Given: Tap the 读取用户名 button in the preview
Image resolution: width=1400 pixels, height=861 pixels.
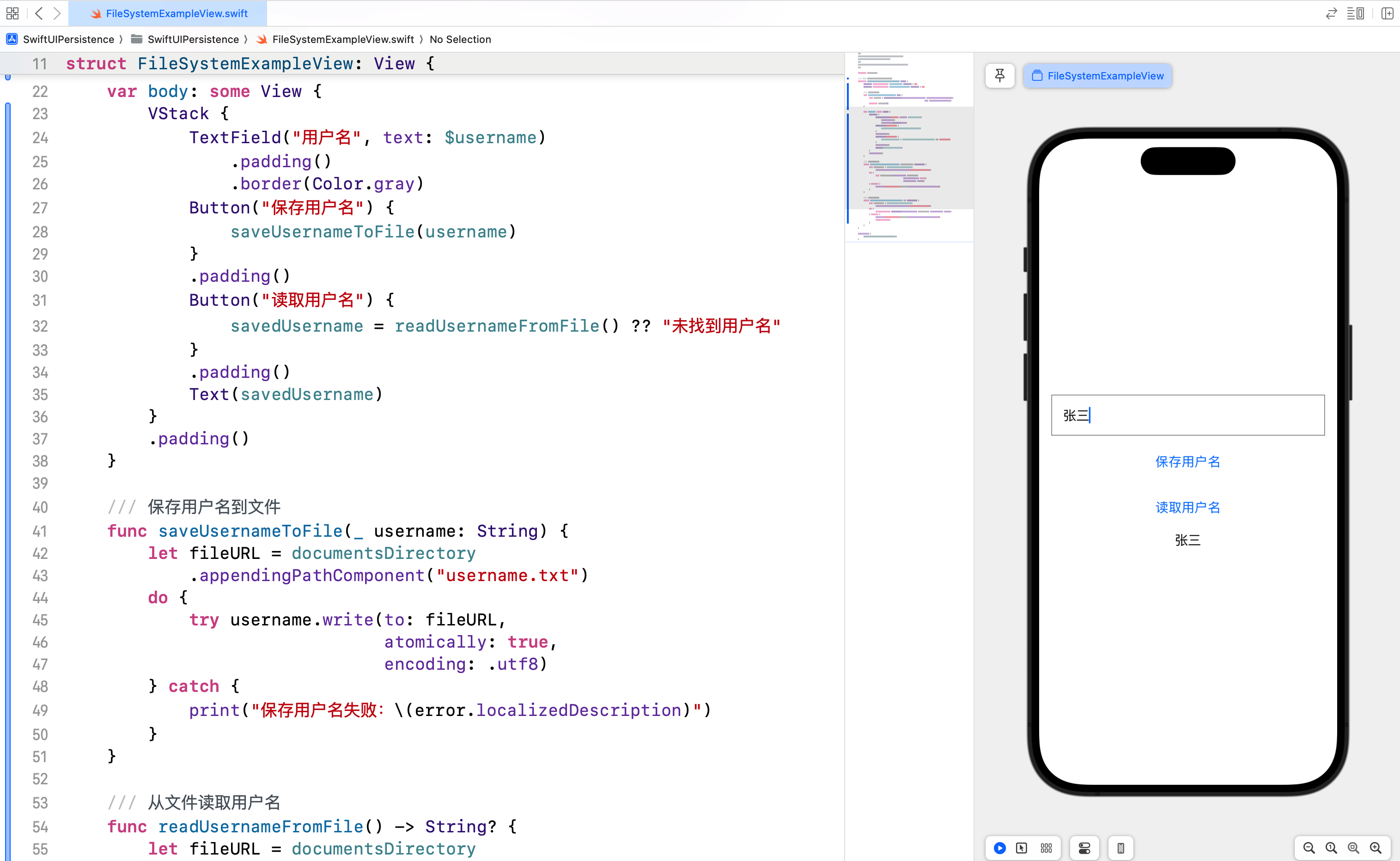Looking at the screenshot, I should click(x=1187, y=507).
